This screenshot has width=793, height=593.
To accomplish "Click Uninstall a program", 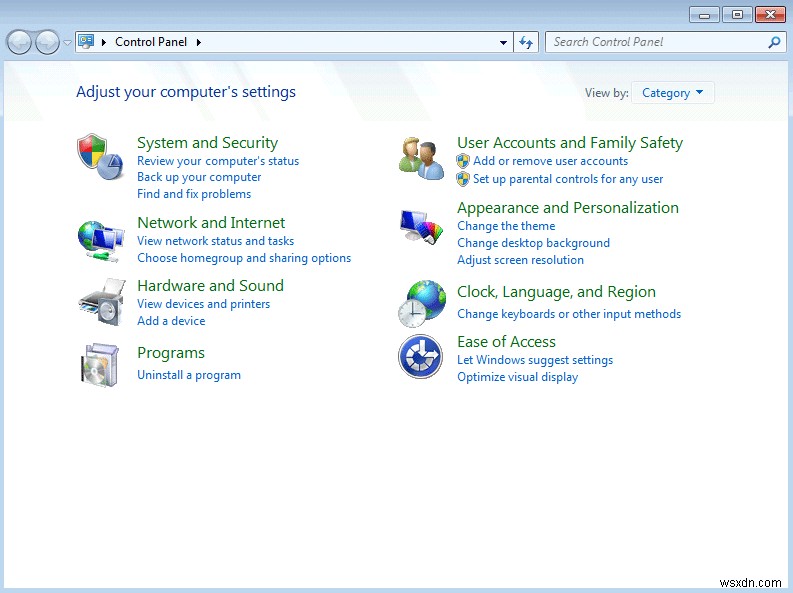I will tap(189, 375).
